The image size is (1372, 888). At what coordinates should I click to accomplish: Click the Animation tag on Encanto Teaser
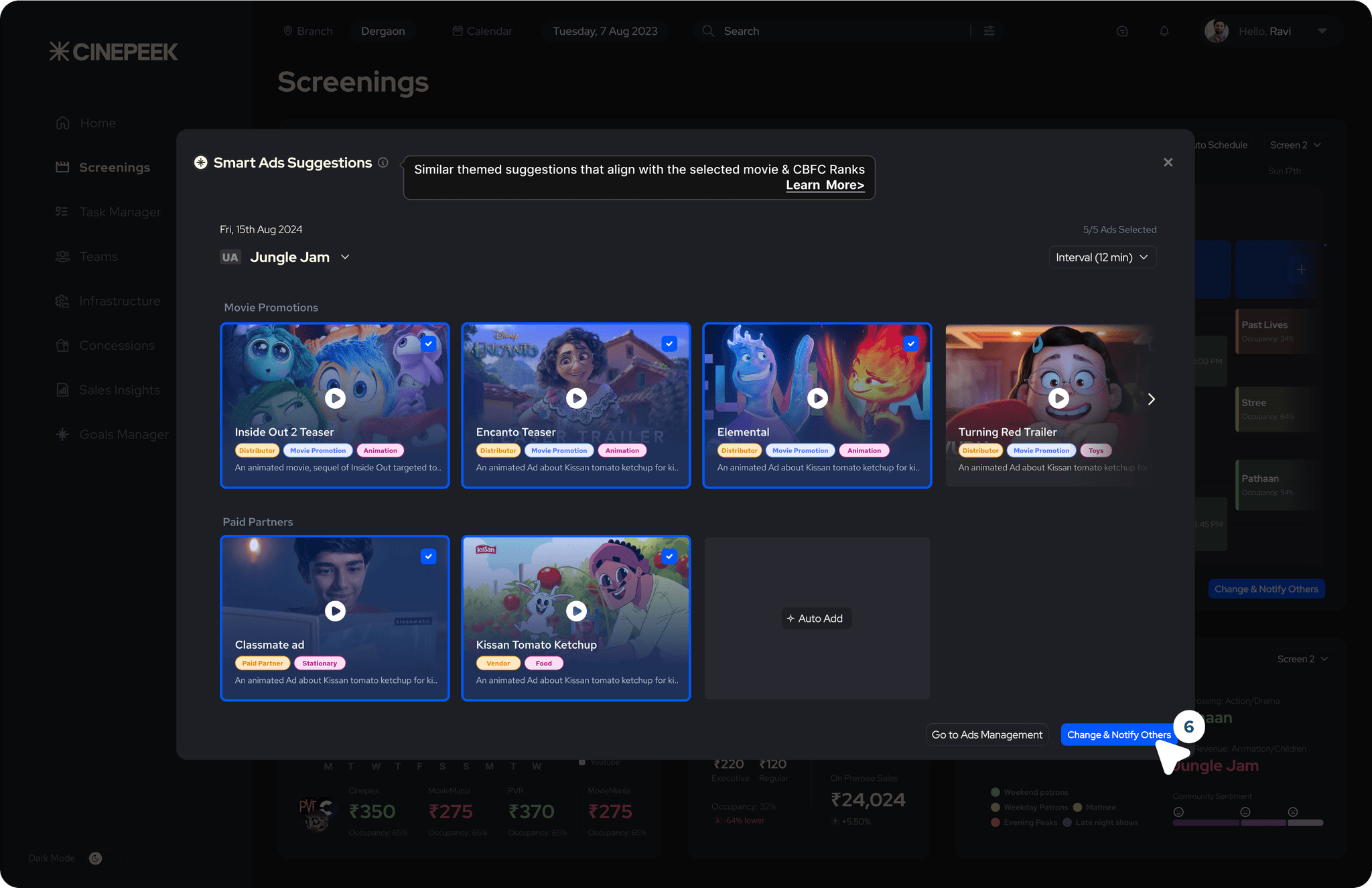pyautogui.click(x=622, y=450)
